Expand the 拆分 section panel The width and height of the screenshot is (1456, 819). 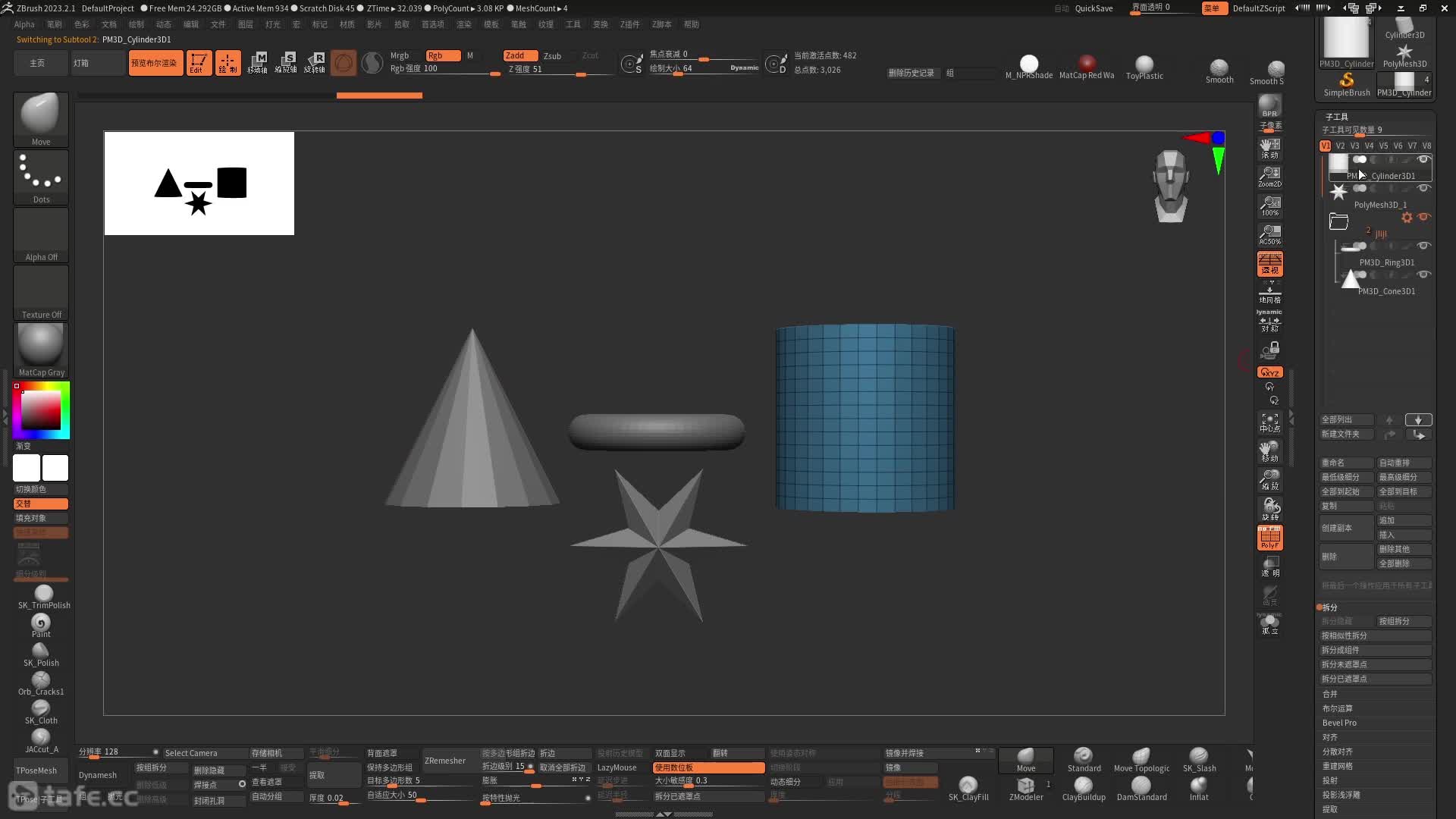[1330, 607]
